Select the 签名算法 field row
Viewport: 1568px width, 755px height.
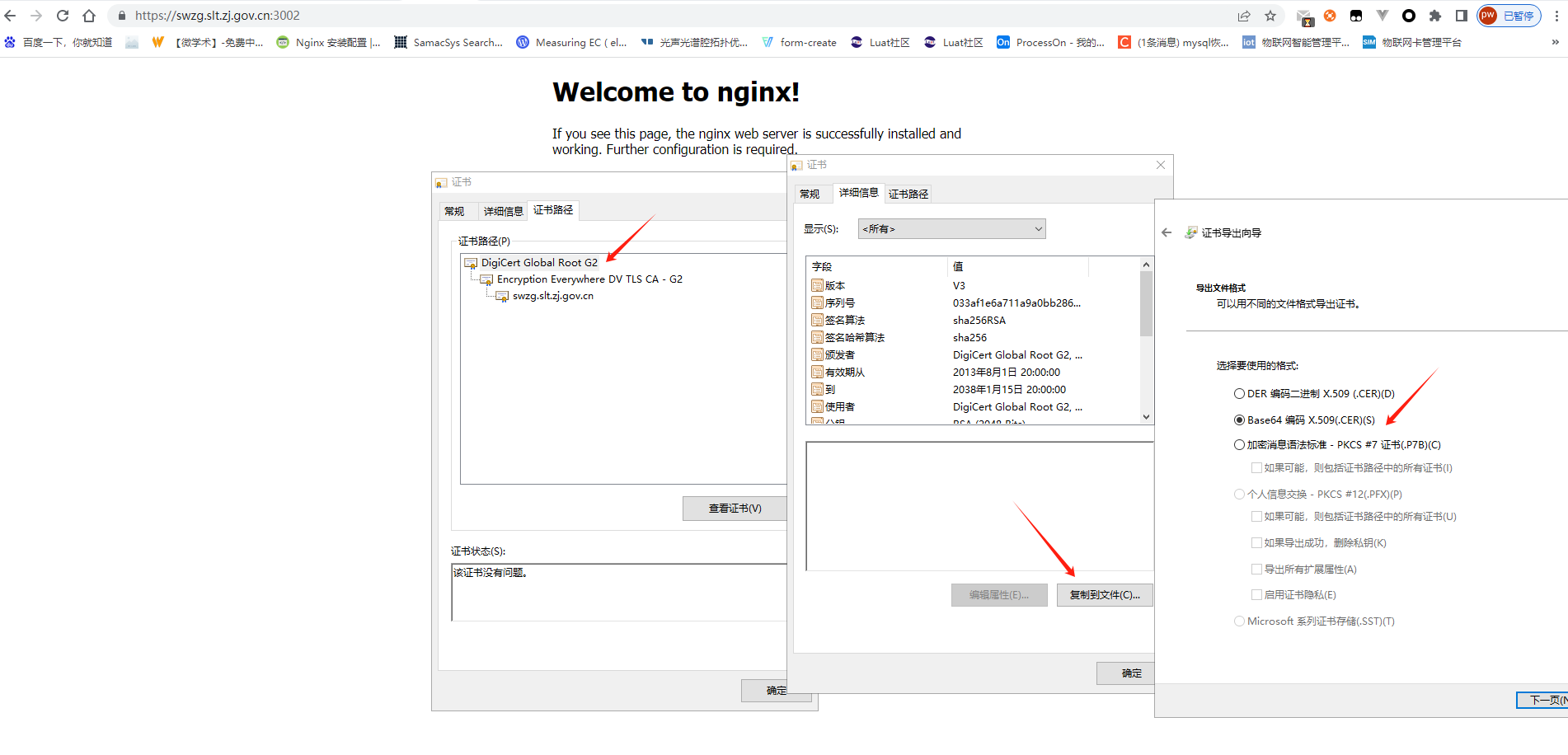(974, 321)
